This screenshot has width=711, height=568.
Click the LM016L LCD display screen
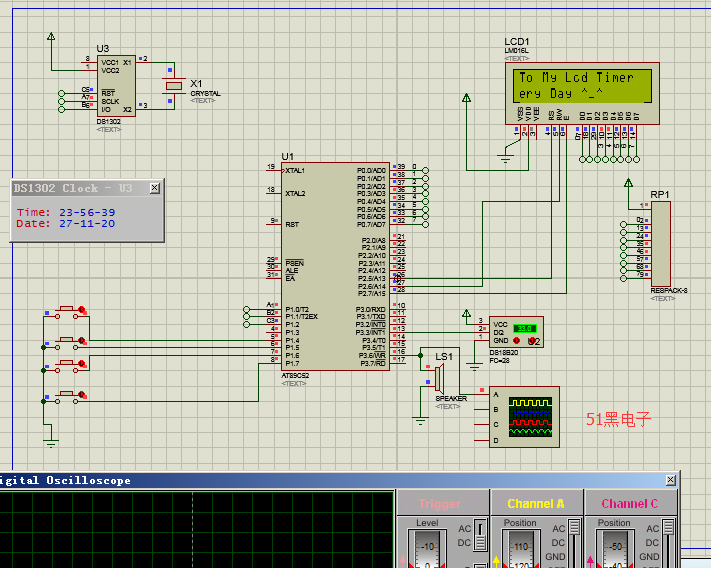pos(582,86)
